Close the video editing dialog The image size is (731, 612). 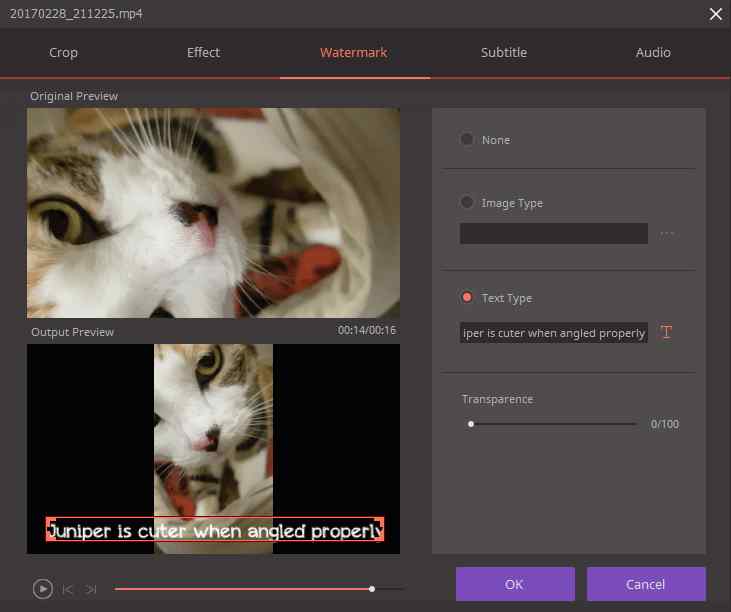(x=716, y=14)
